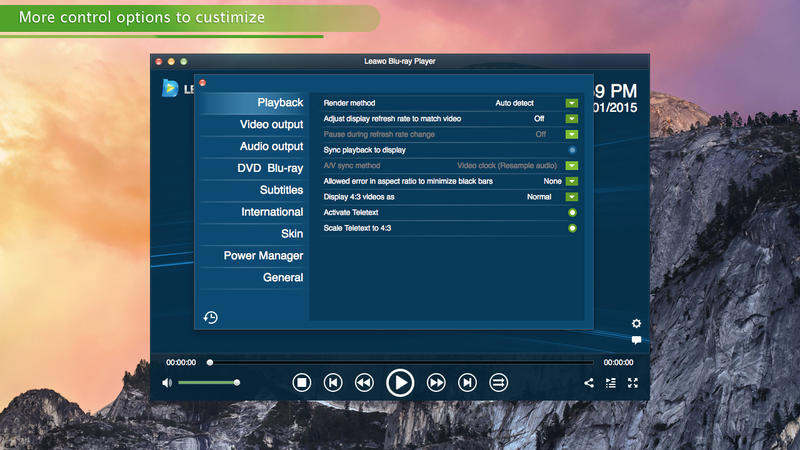Select the Playback settings tab

(x=253, y=103)
